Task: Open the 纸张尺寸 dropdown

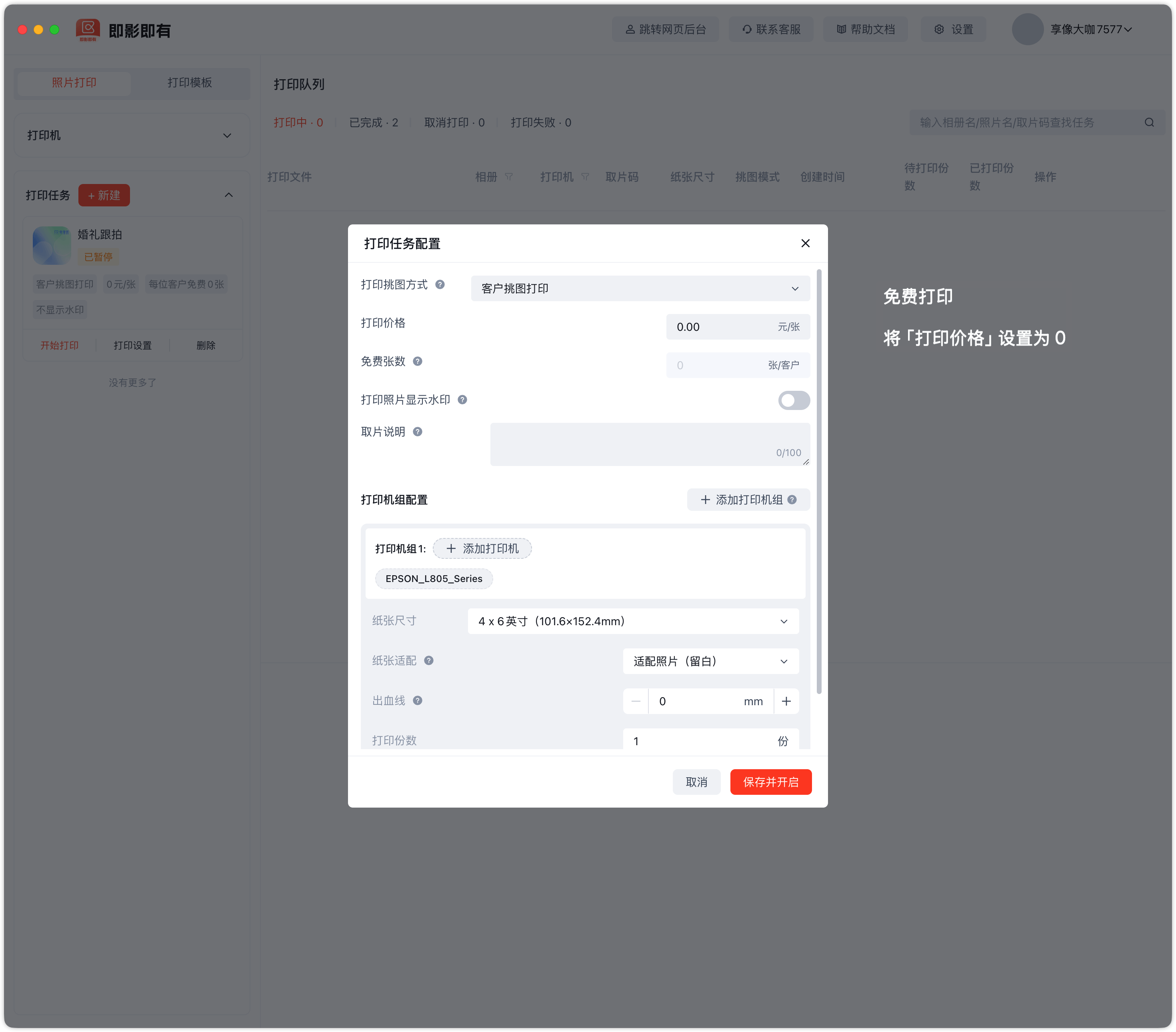Action: point(633,621)
